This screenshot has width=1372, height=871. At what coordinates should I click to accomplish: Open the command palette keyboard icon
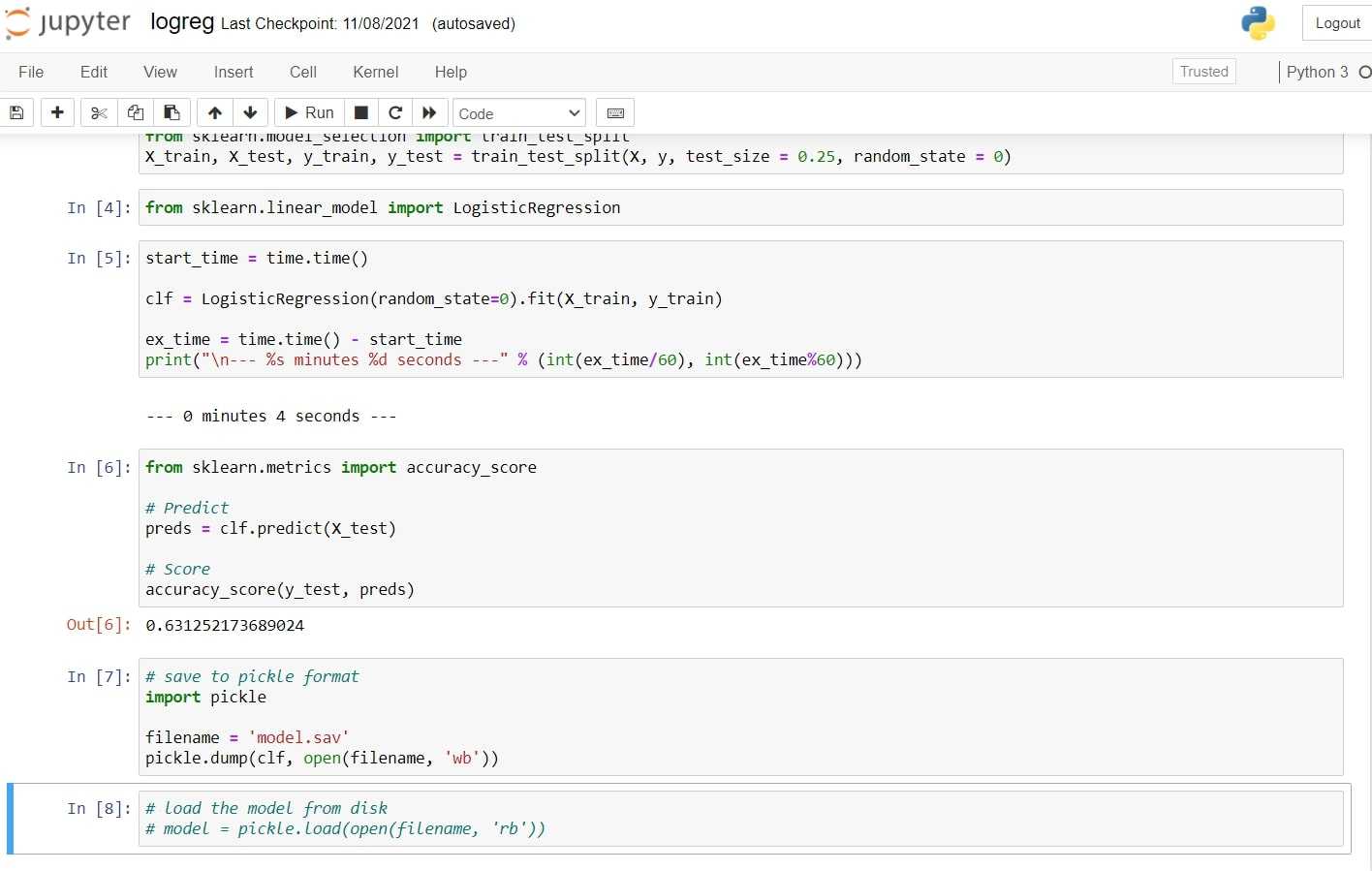pos(615,113)
